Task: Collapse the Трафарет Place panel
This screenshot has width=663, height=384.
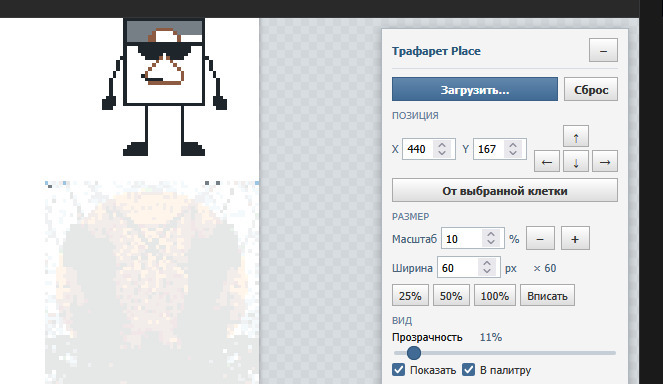Action: 603,50
